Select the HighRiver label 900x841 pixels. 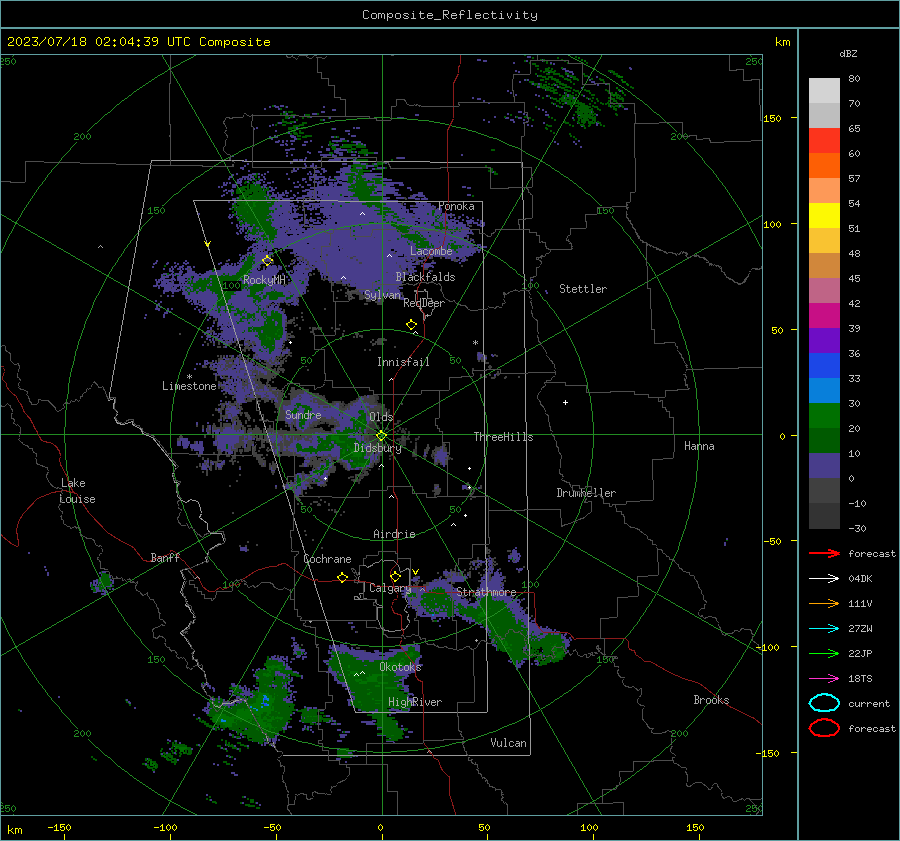[414, 702]
